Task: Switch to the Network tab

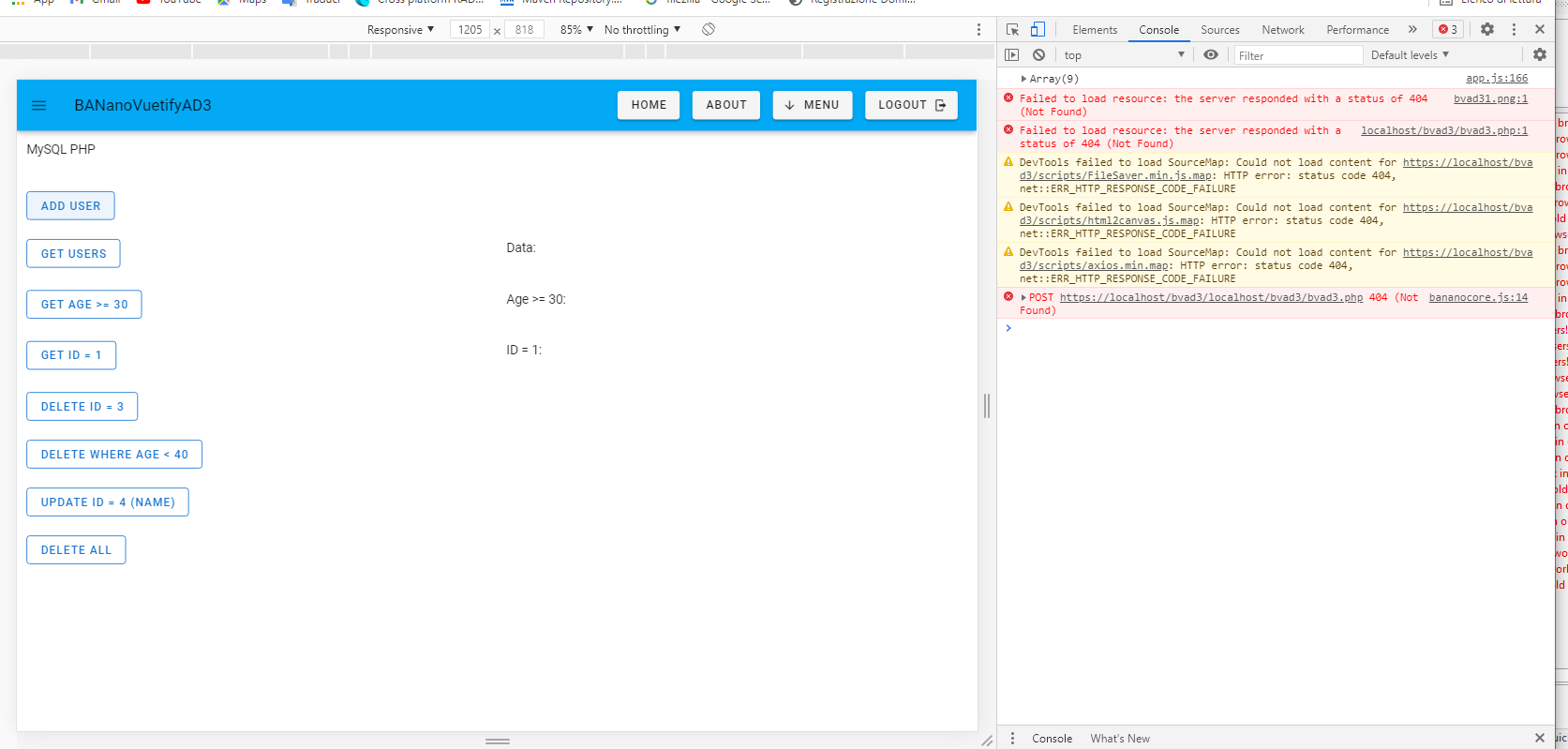Action: [x=1283, y=30]
